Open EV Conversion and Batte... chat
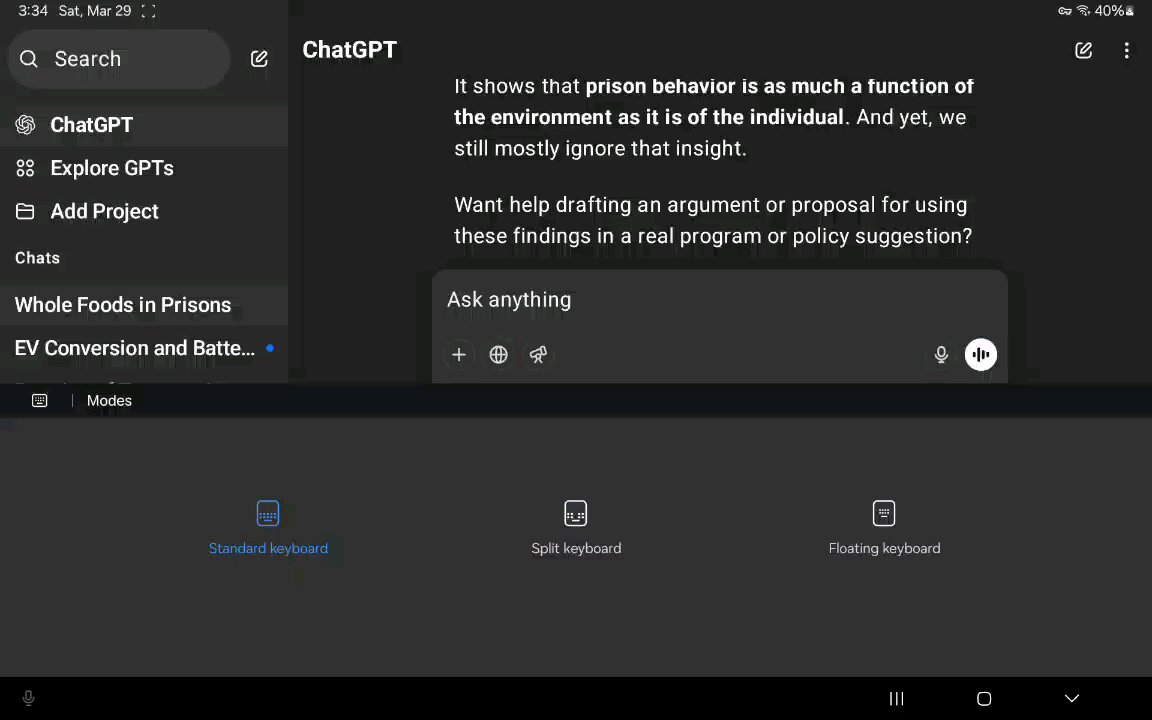Viewport: 1152px width, 720px height. coord(144,348)
